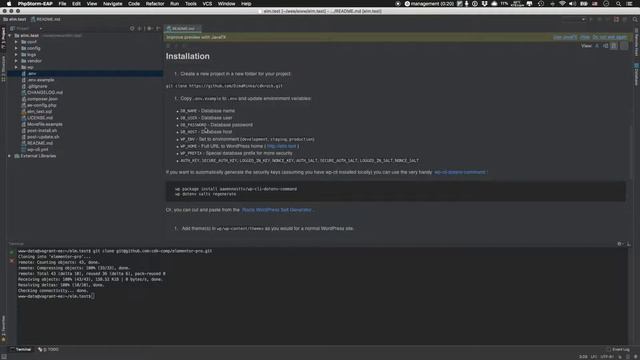The width and height of the screenshot is (640, 360).
Task: Click the Wi-Fi icon in the menu bar
Action: pos(562,4)
